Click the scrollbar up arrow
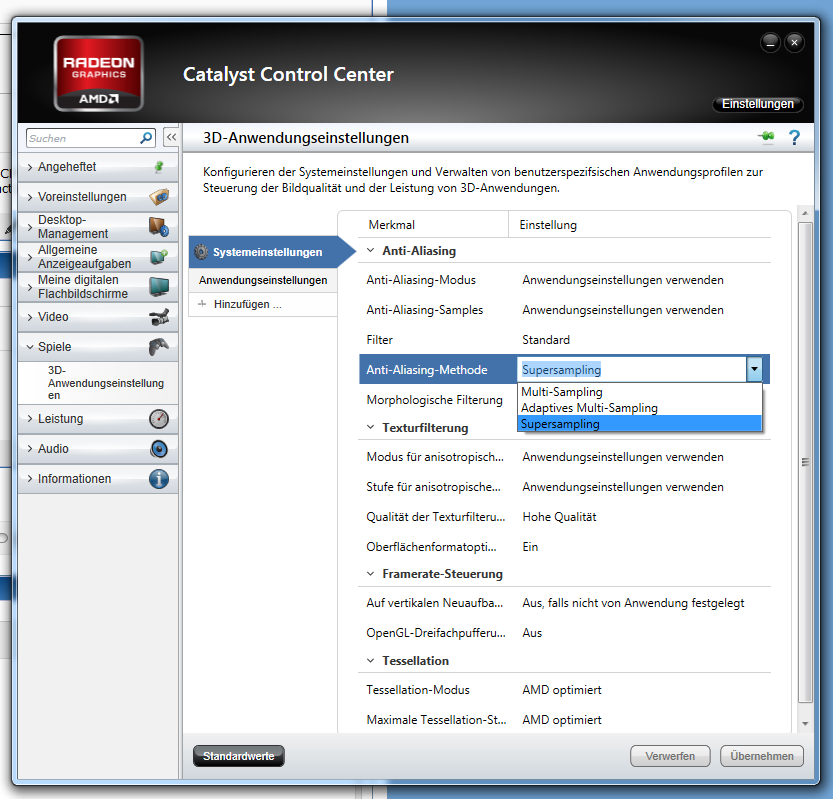Screen dimensions: 833x799 pyautogui.click(x=805, y=212)
